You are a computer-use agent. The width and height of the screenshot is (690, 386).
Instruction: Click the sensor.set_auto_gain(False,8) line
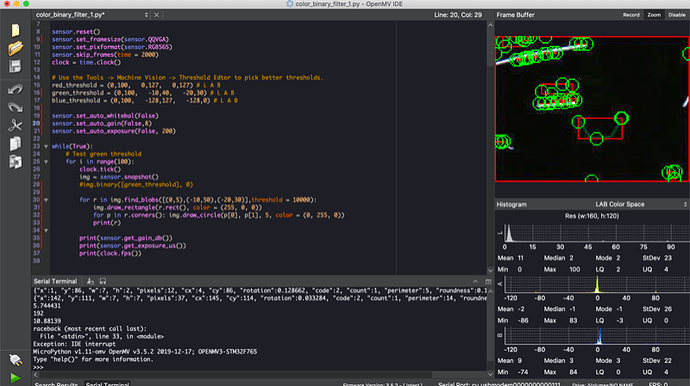pos(102,124)
